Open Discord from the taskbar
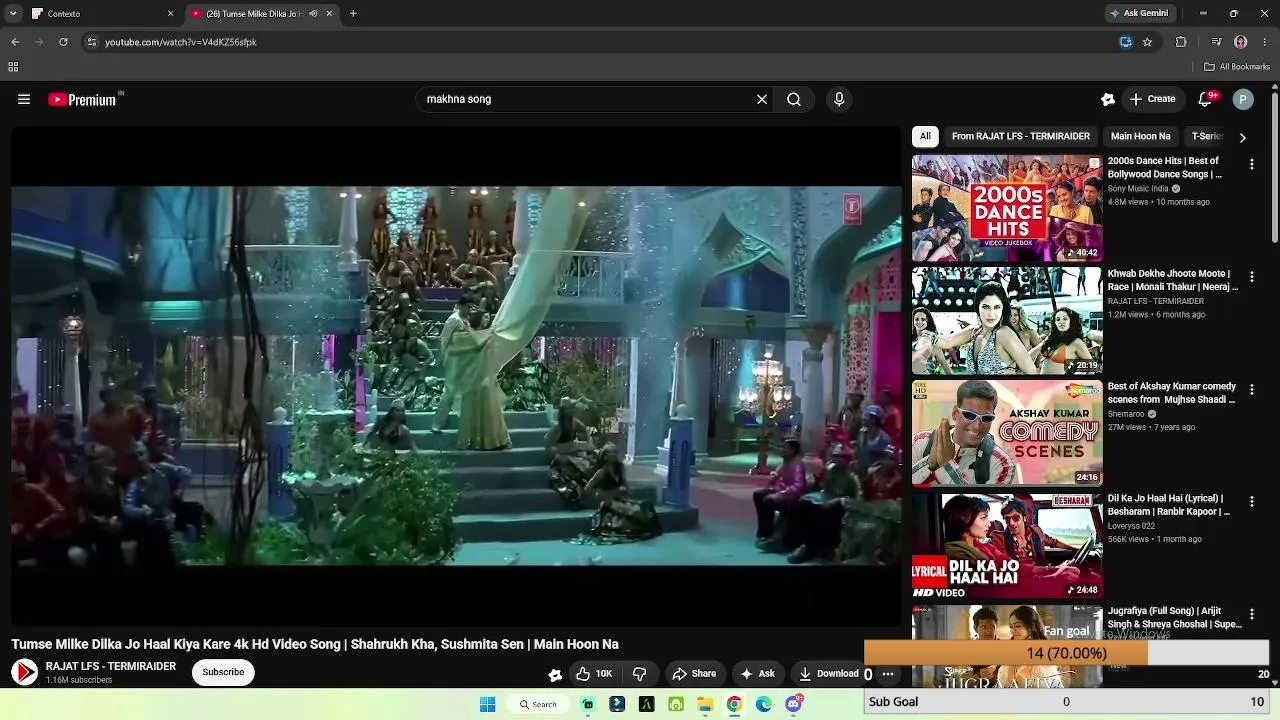 click(x=794, y=705)
